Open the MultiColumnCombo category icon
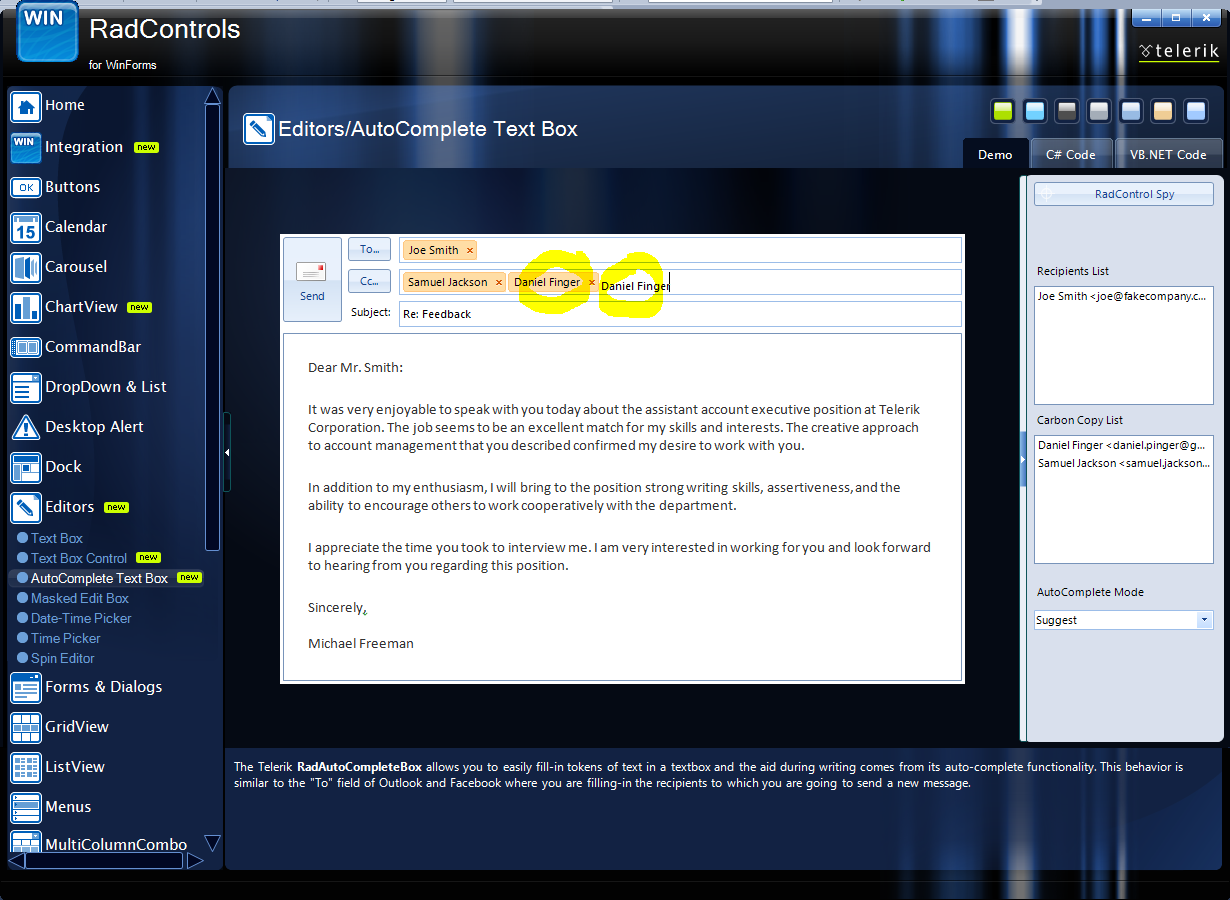Viewport: 1230px width, 900px height. click(x=25, y=842)
